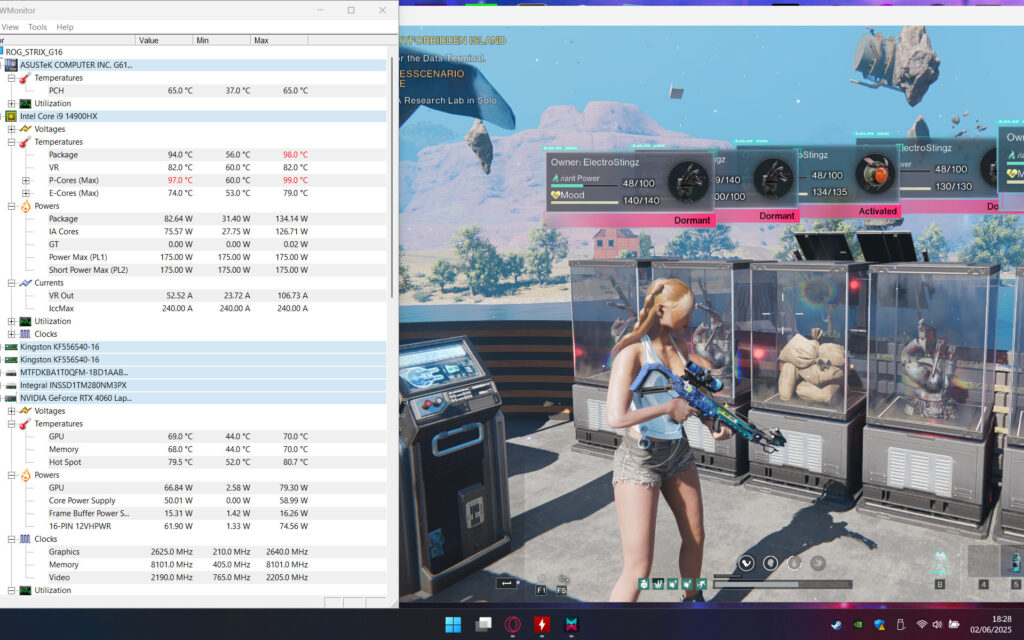This screenshot has height=640, width=1024.
Task: Collapse the Intel Powers section
Action: pyautogui.click(x=11, y=206)
